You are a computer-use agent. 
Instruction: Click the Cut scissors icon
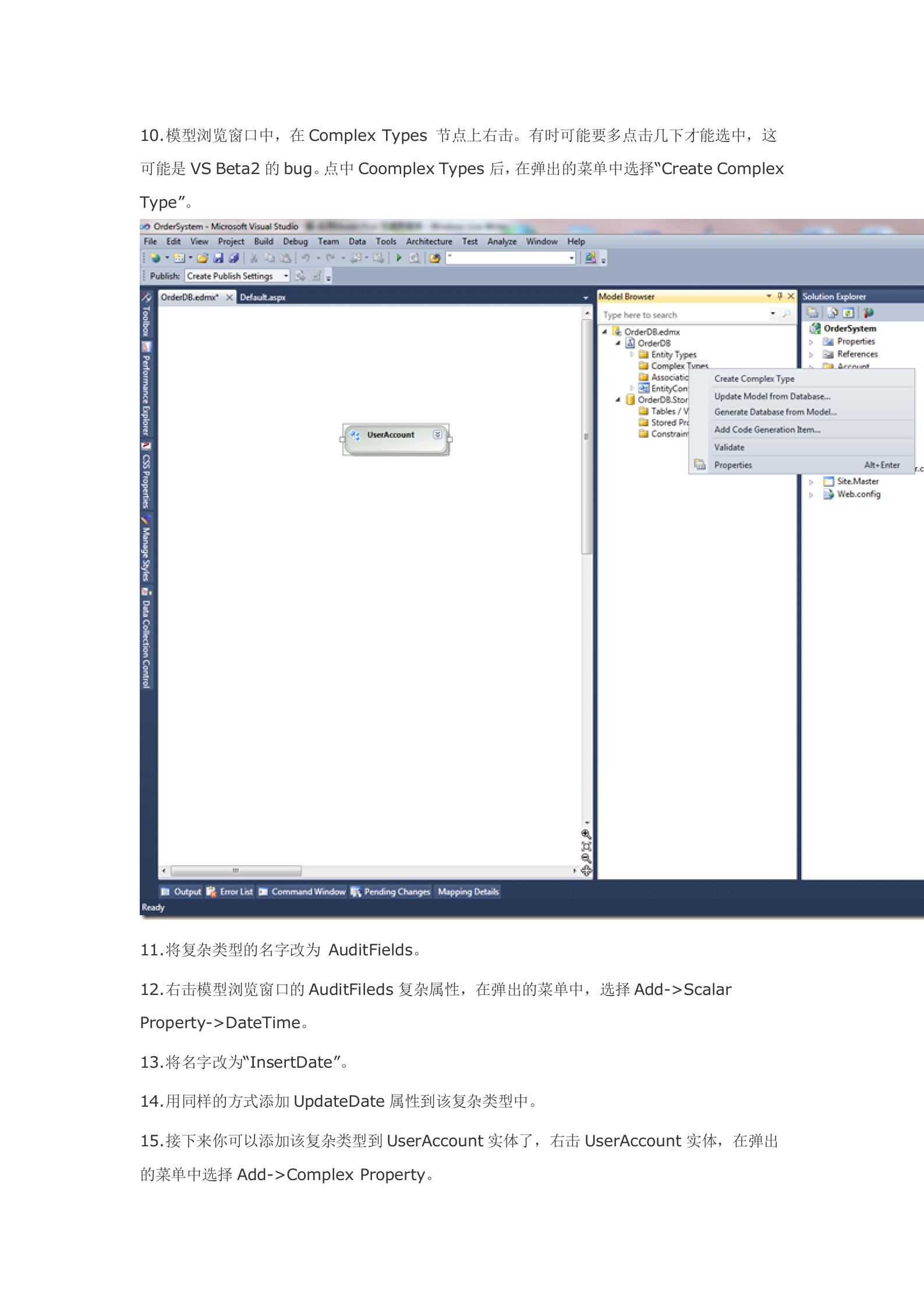254,258
